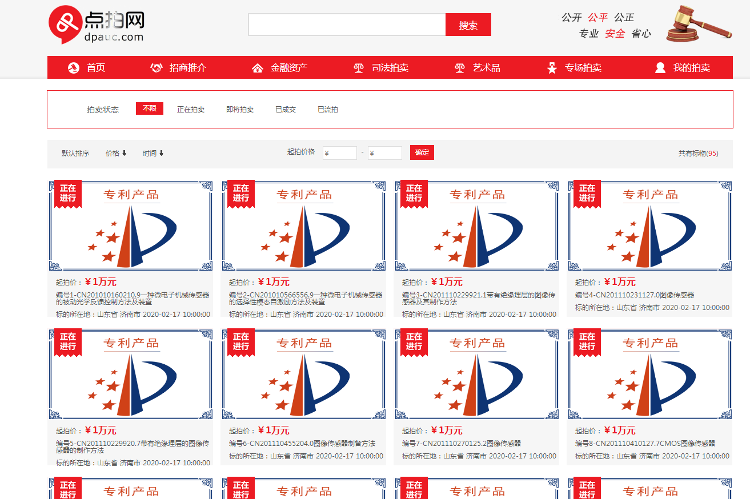Click the red 确定 price confirm button
Image resolution: width=750 pixels, height=499 pixels.
(422, 153)
